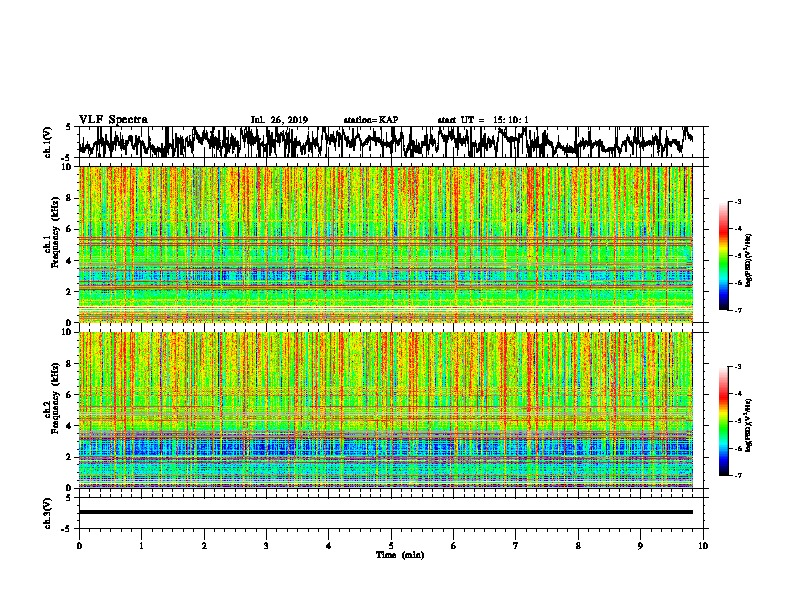Select the "start UT = 15:10:1" header text

point(483,120)
